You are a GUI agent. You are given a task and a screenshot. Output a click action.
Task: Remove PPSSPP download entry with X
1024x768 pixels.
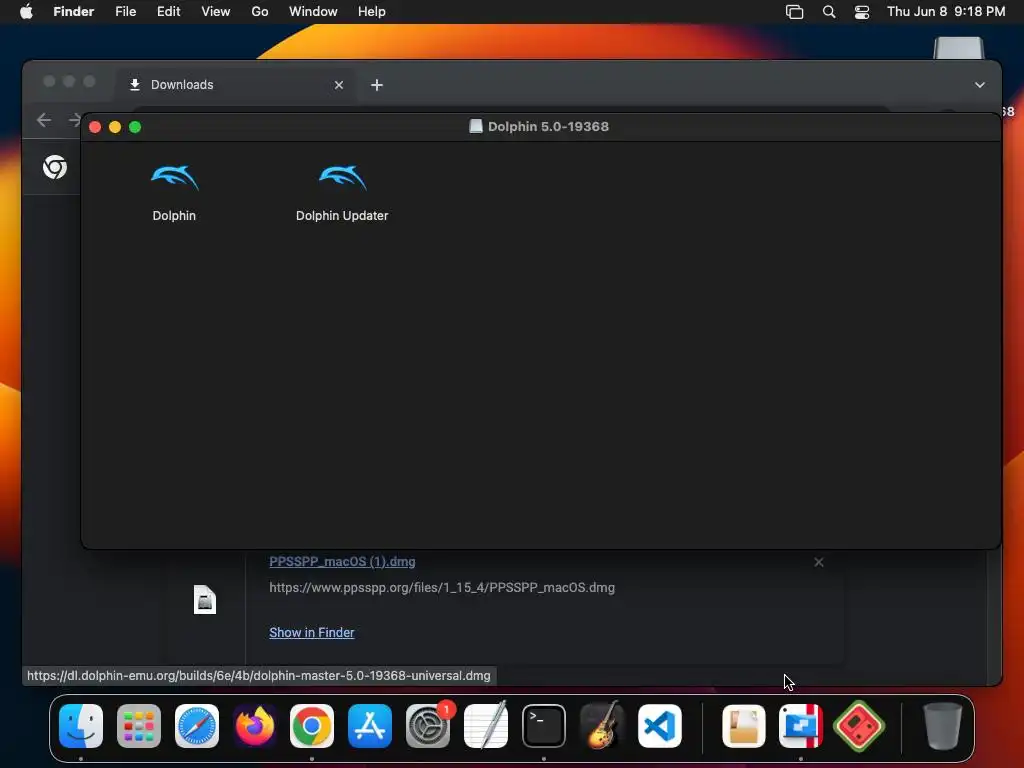(818, 562)
